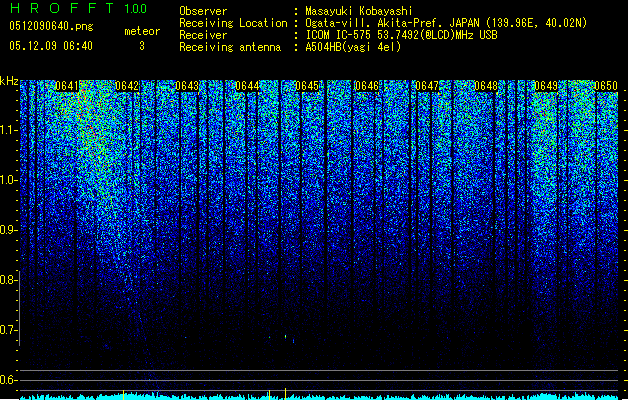
Task: Click the 1.1 frequency axis label
Action: (8, 130)
